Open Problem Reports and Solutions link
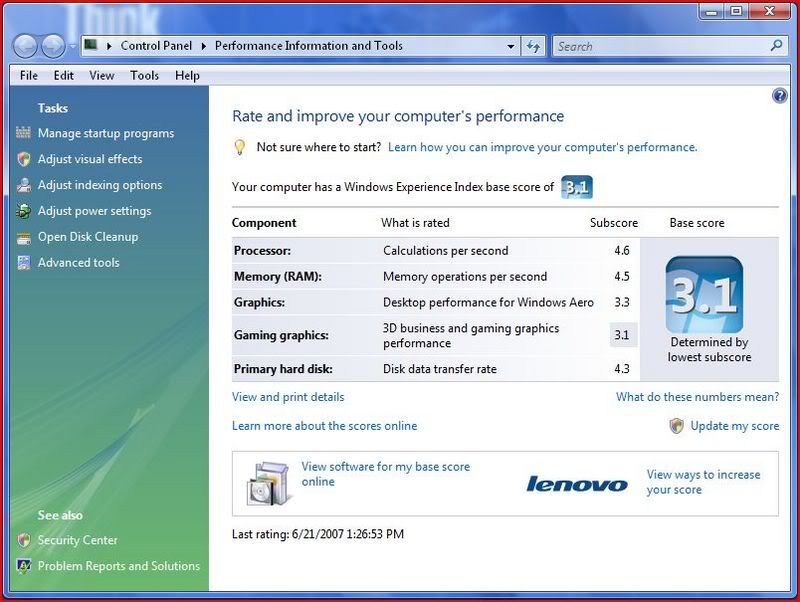Screen dimensions: 800x602 pyautogui.click(x=119, y=566)
